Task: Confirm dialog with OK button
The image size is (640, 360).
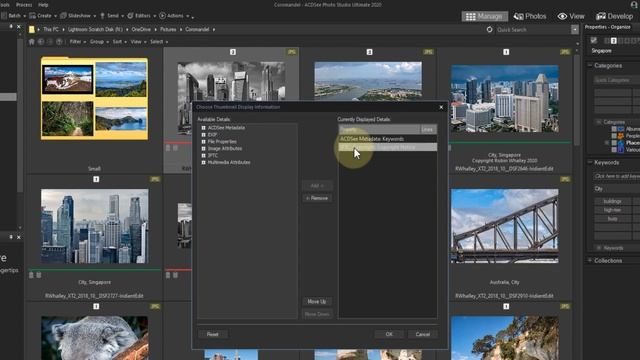Action: click(x=389, y=334)
